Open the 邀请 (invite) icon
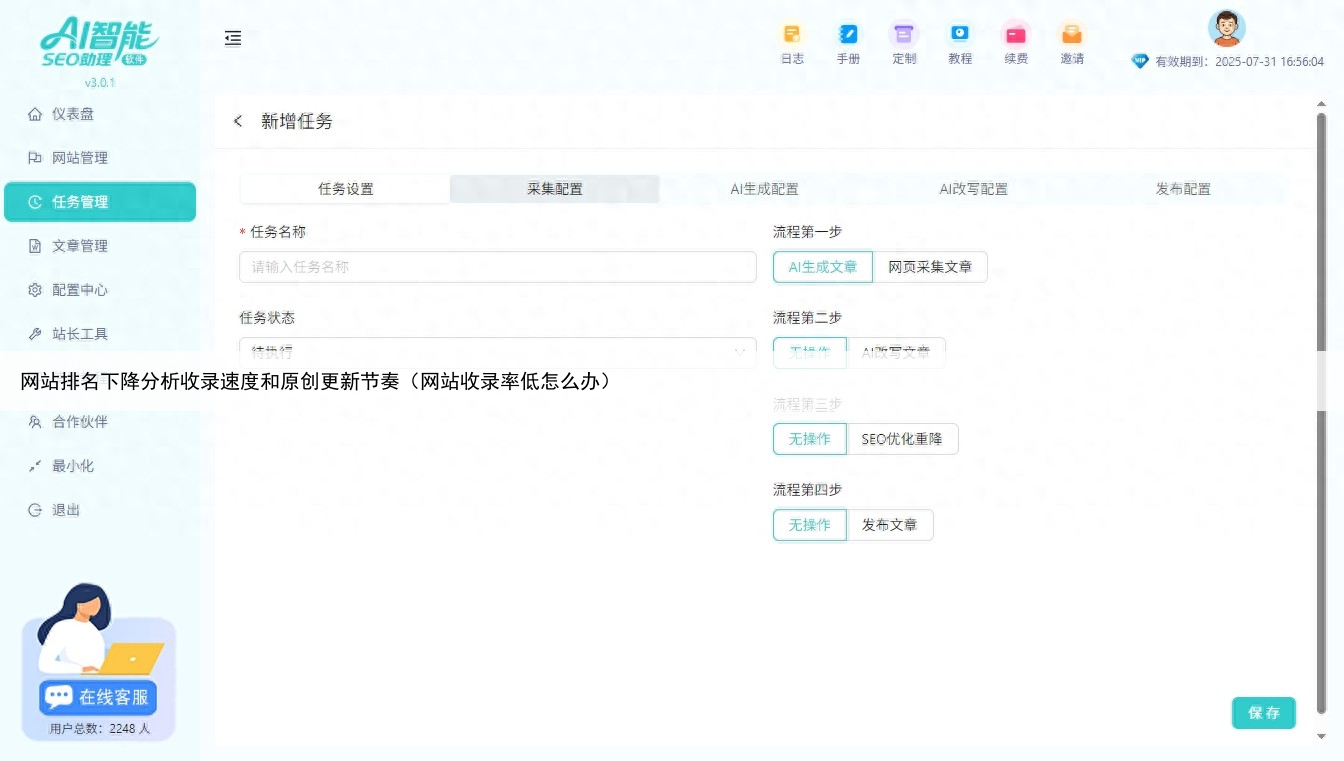This screenshot has height=761, width=1344. (x=1072, y=40)
